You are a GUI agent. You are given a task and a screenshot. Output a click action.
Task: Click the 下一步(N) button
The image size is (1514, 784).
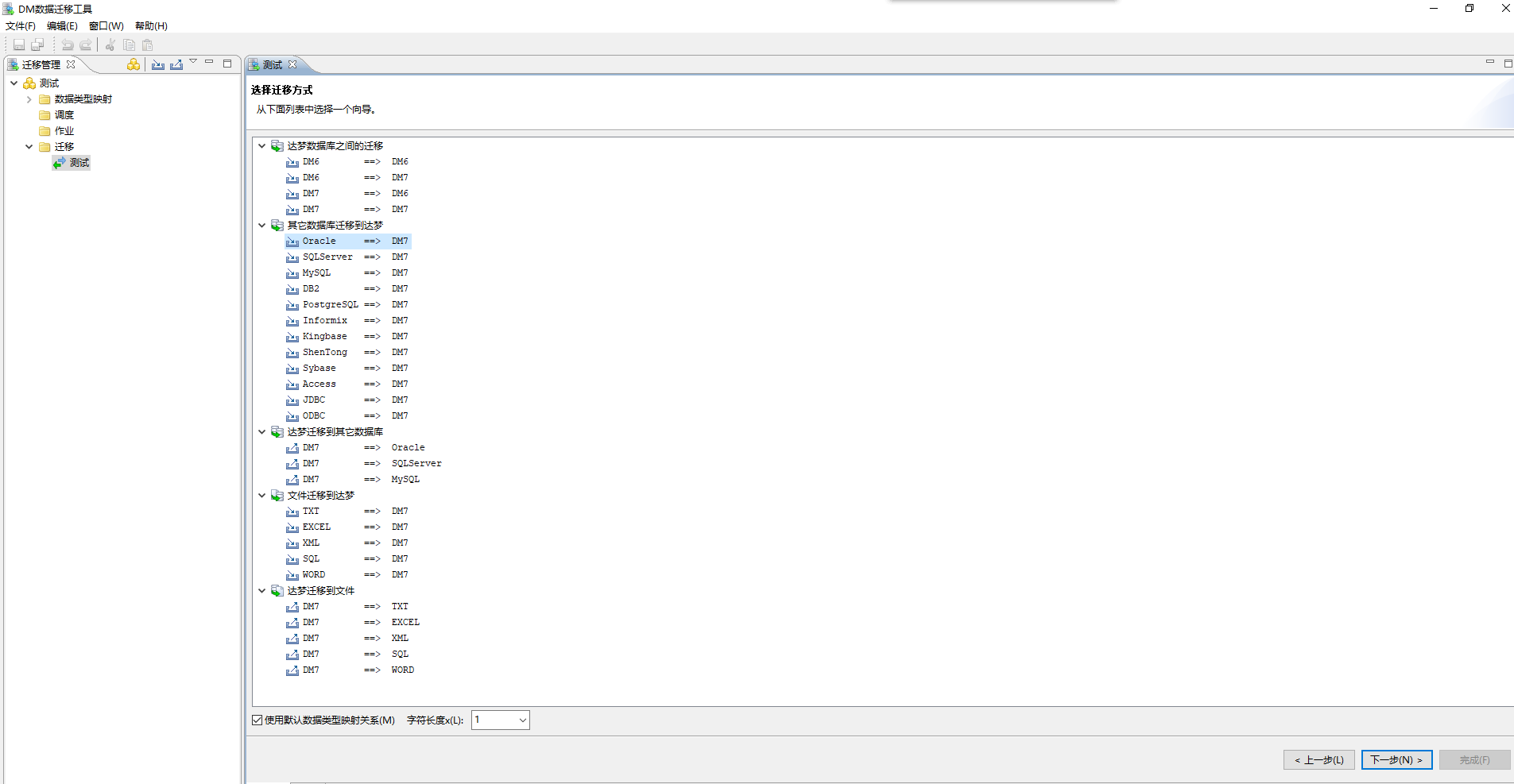(1397, 760)
